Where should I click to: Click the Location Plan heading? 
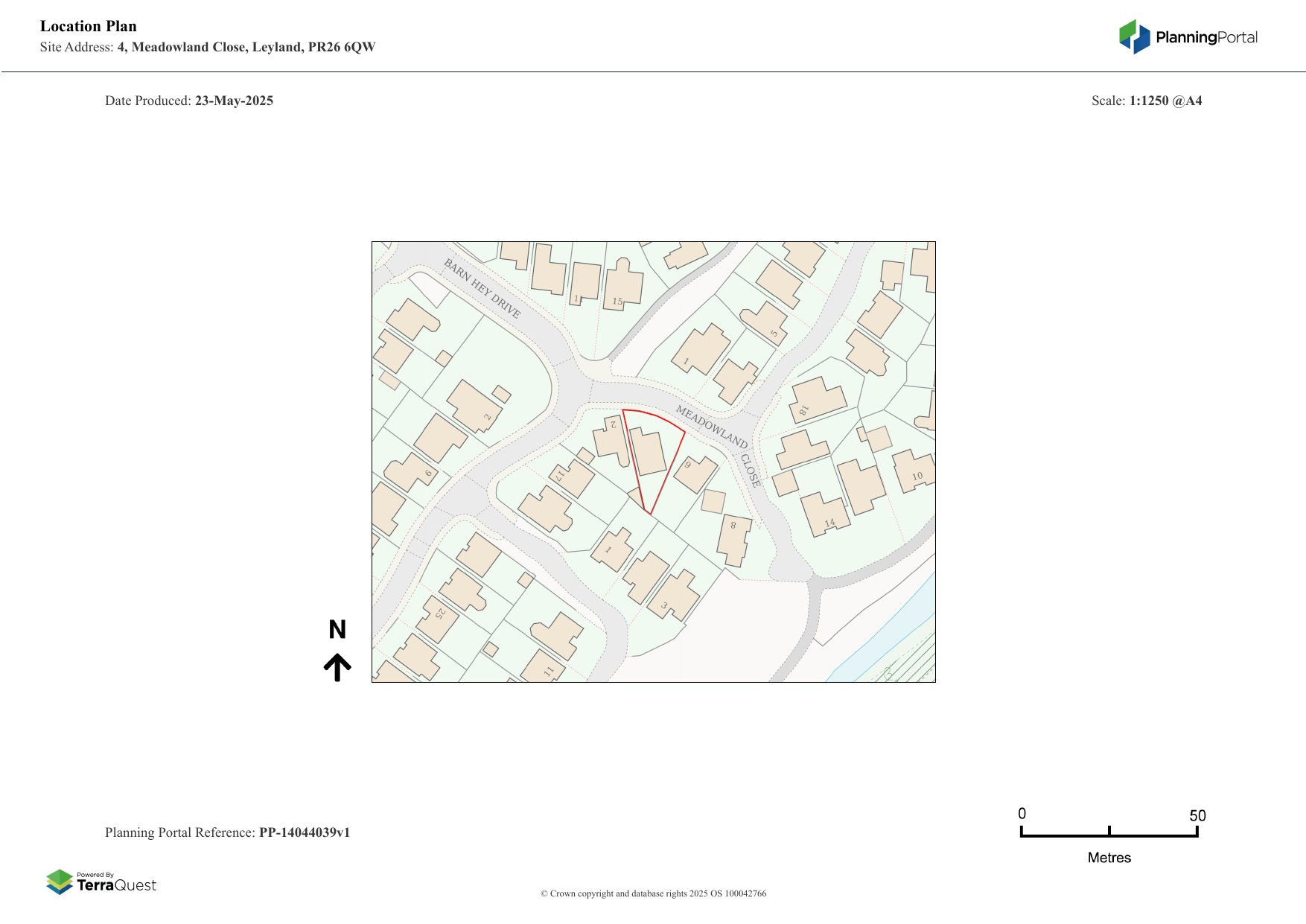(89, 26)
